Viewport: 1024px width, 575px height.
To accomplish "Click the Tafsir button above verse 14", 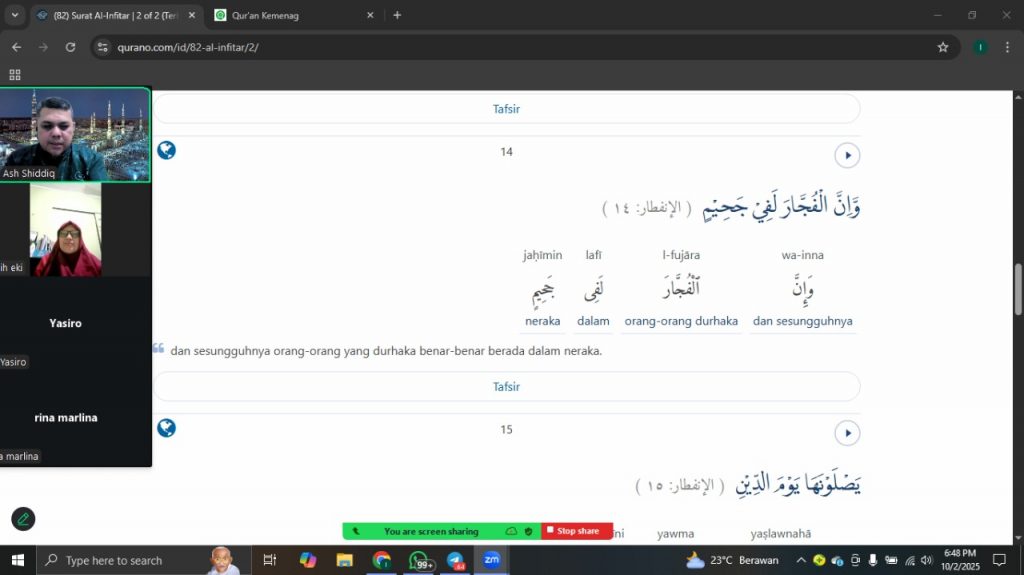I will [506, 109].
